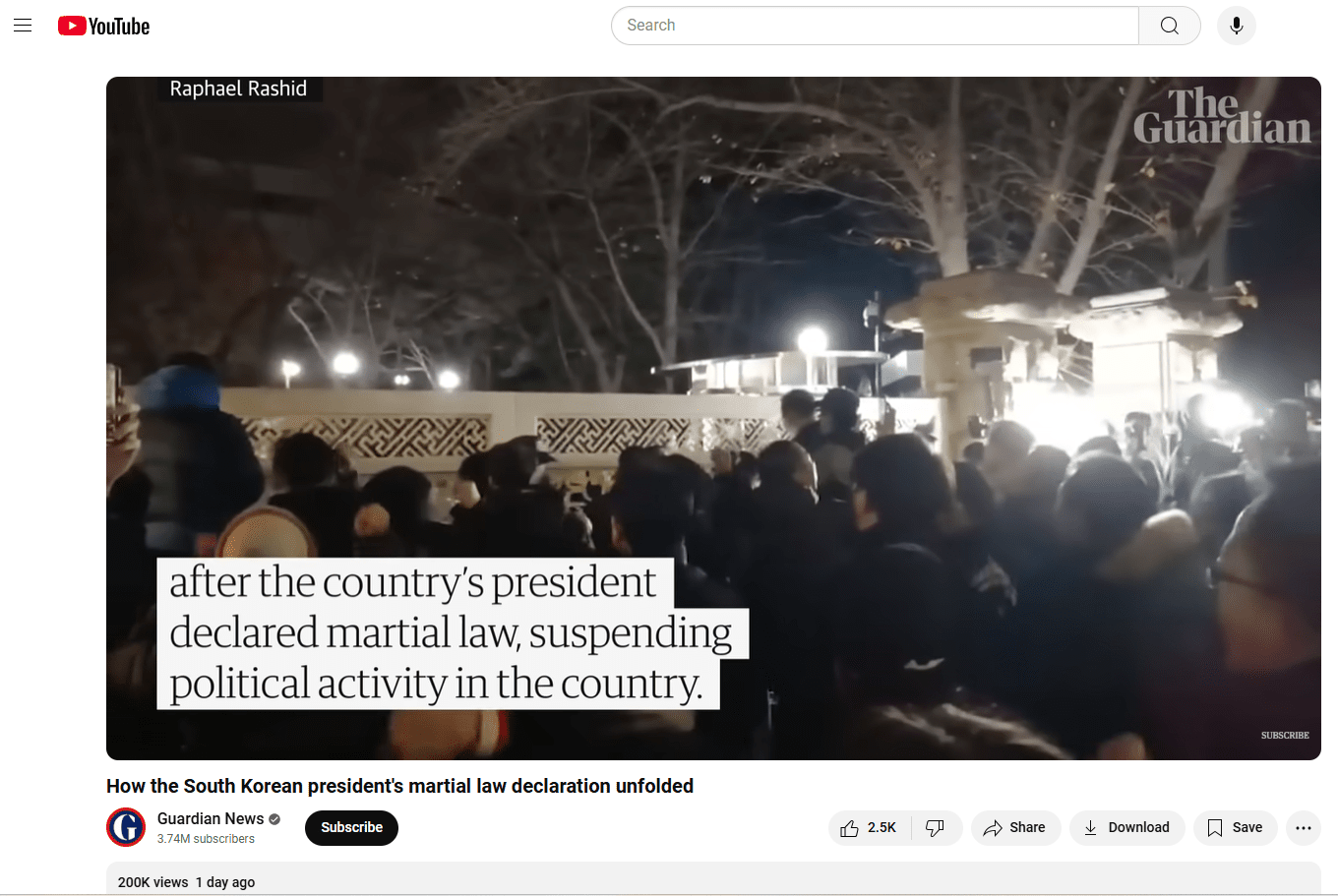
Task: Subscribe to Guardian News channel
Action: pos(351,828)
